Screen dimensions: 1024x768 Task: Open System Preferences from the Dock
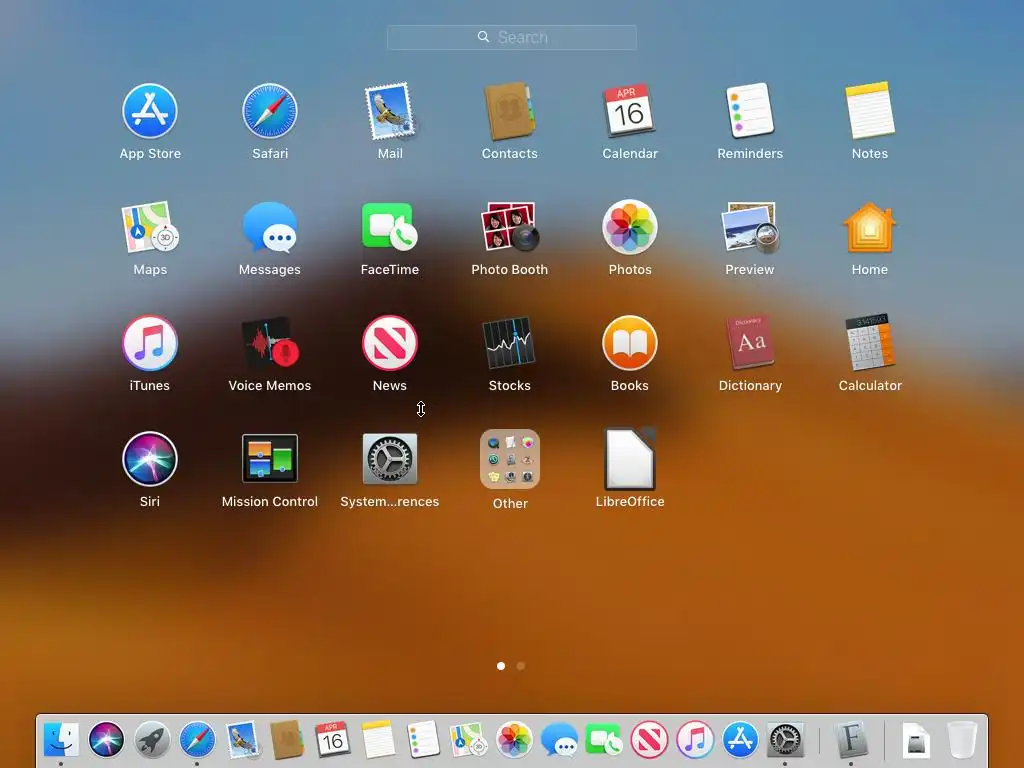coord(785,740)
